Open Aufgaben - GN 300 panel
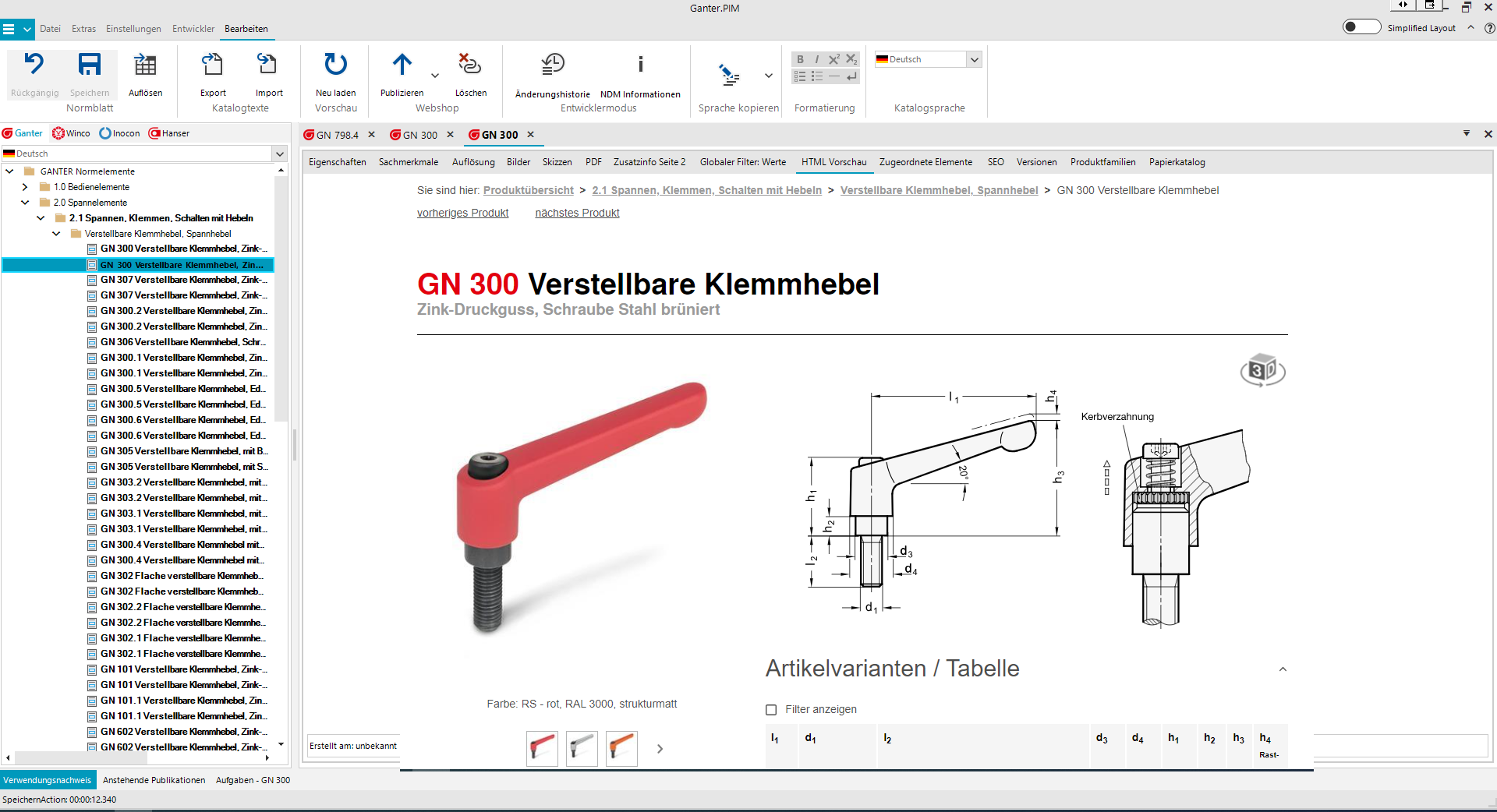 (x=253, y=780)
